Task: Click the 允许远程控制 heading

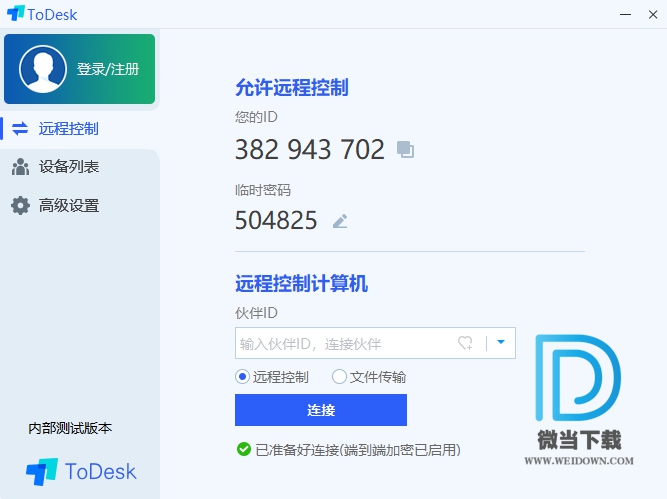Action: tap(292, 88)
